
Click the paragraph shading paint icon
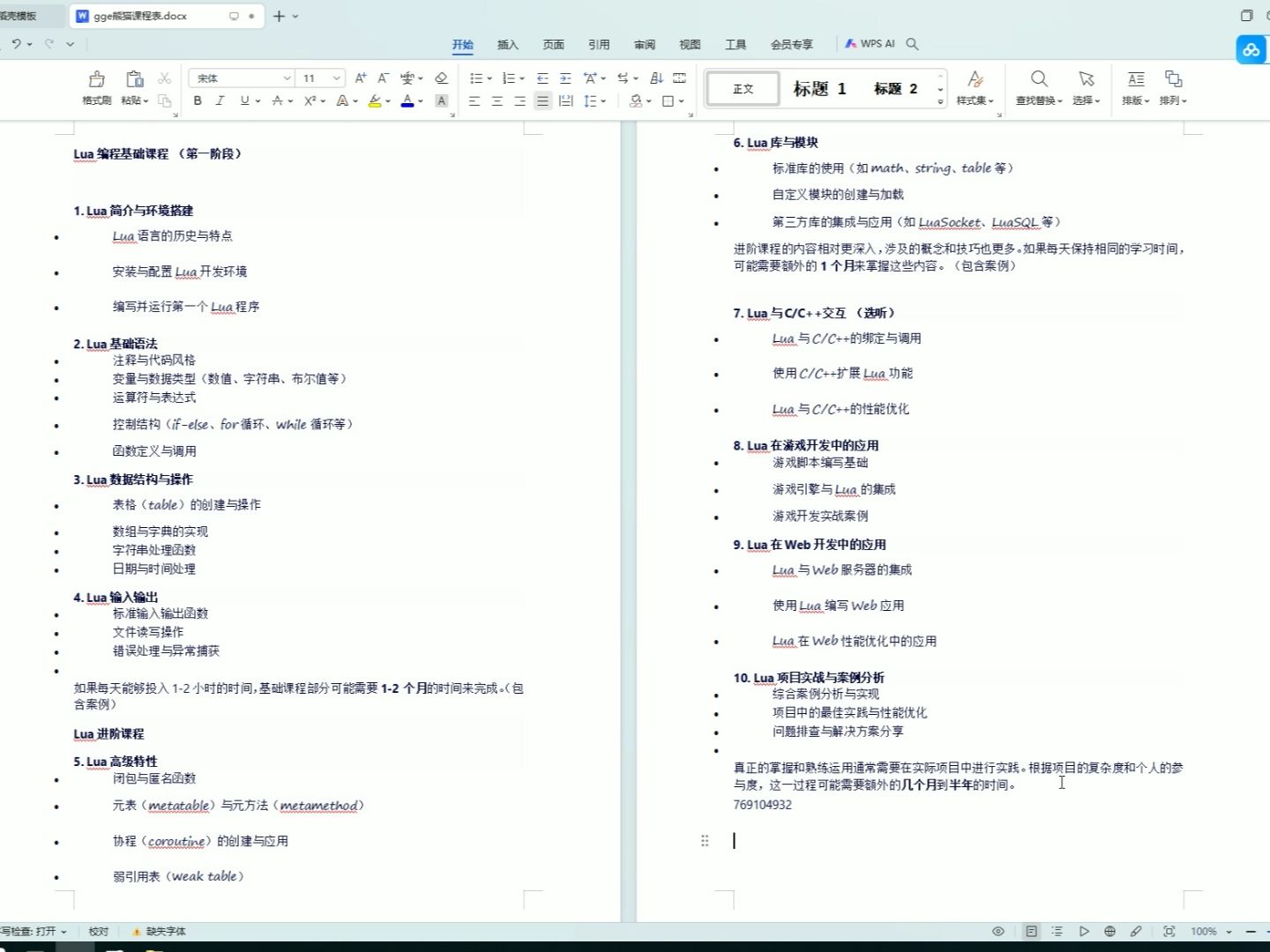point(636,101)
